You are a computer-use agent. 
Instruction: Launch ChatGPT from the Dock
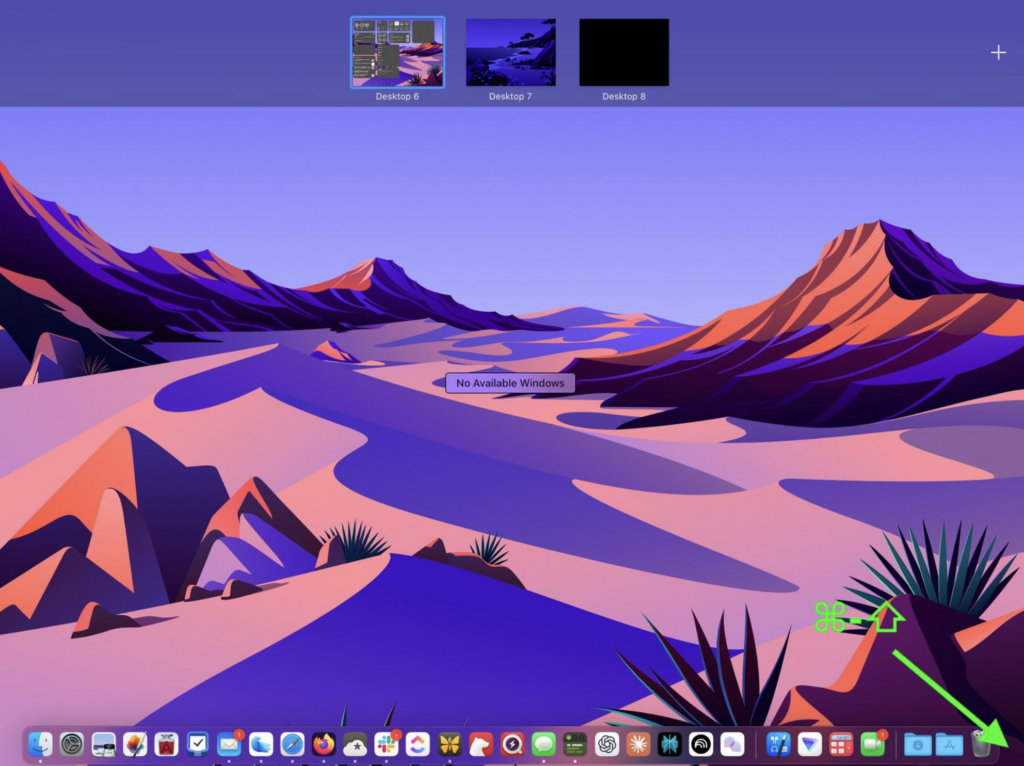tap(606, 744)
